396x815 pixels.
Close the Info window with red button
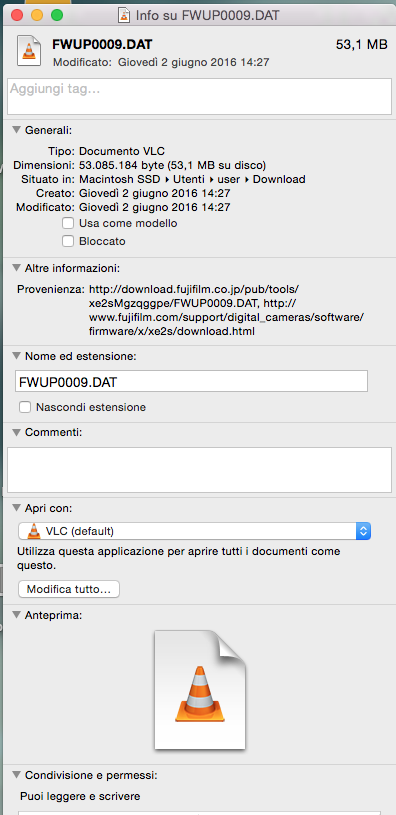(17, 15)
